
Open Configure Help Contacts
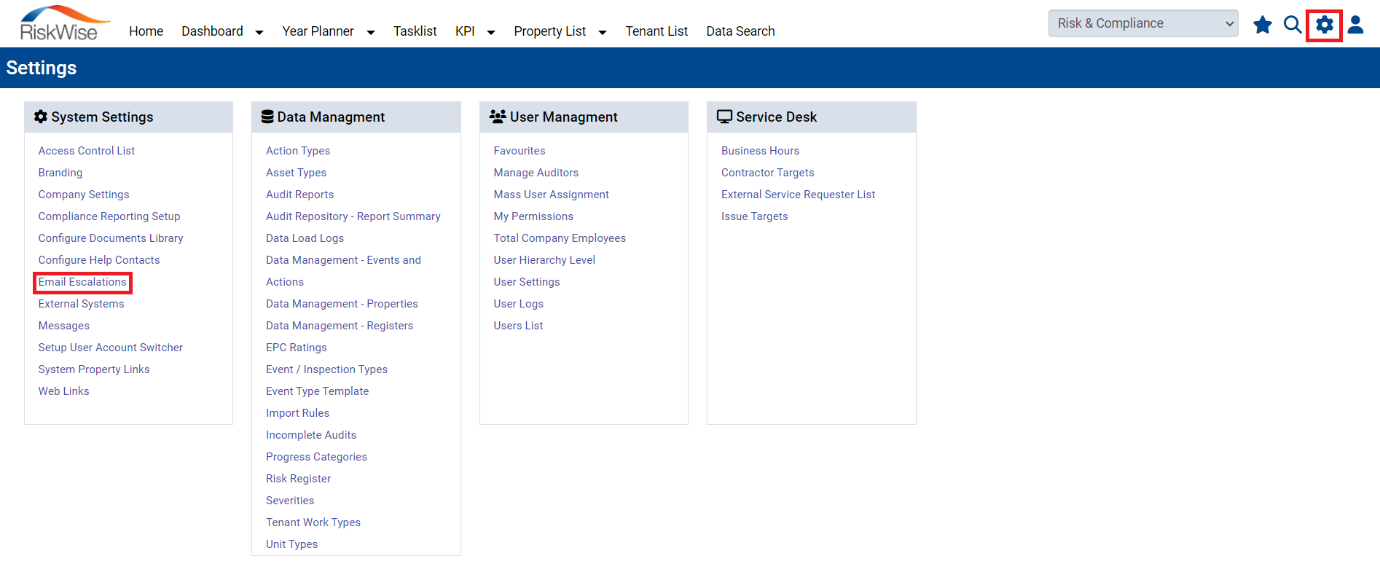click(x=99, y=261)
